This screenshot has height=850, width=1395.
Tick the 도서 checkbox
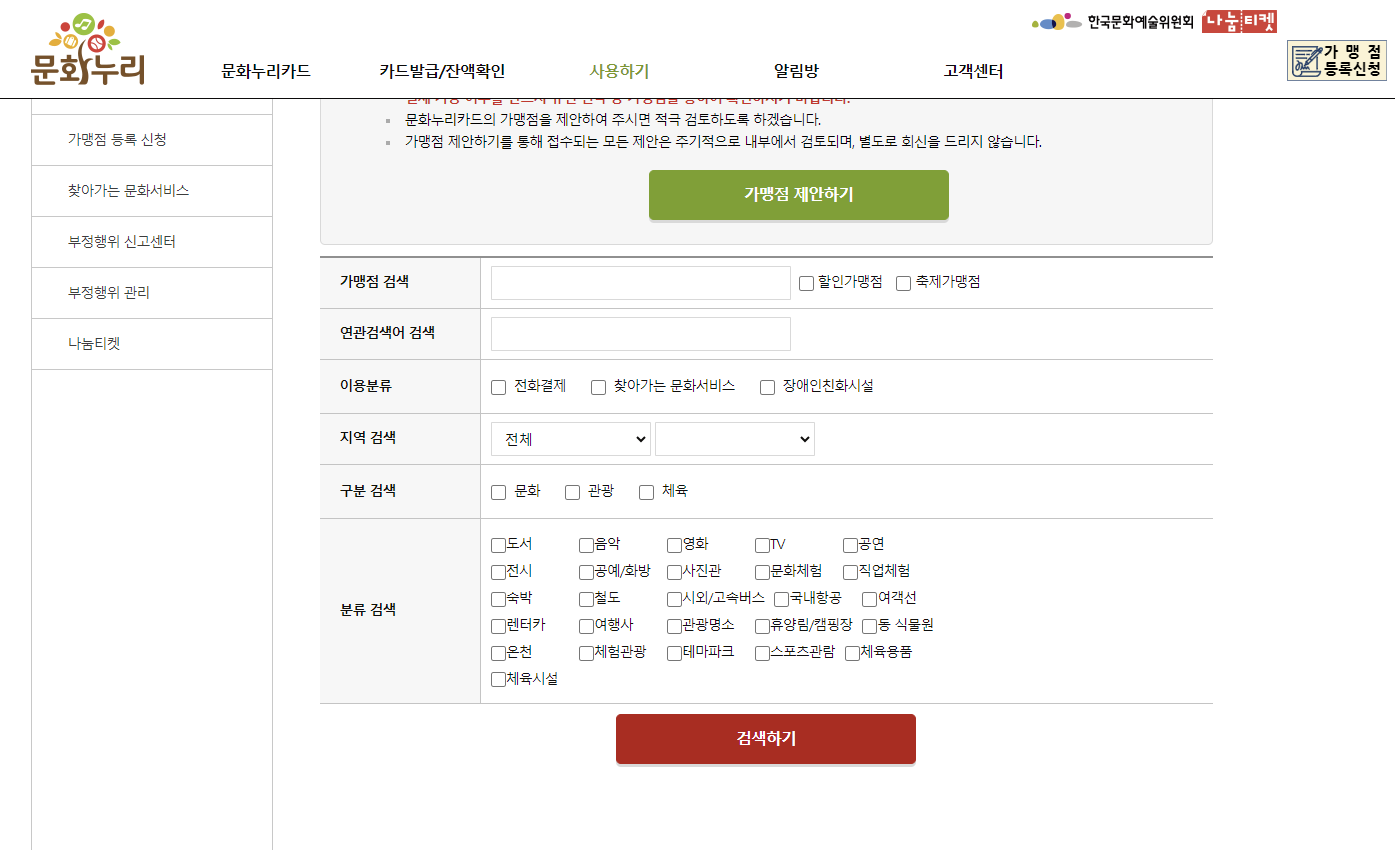pos(498,546)
